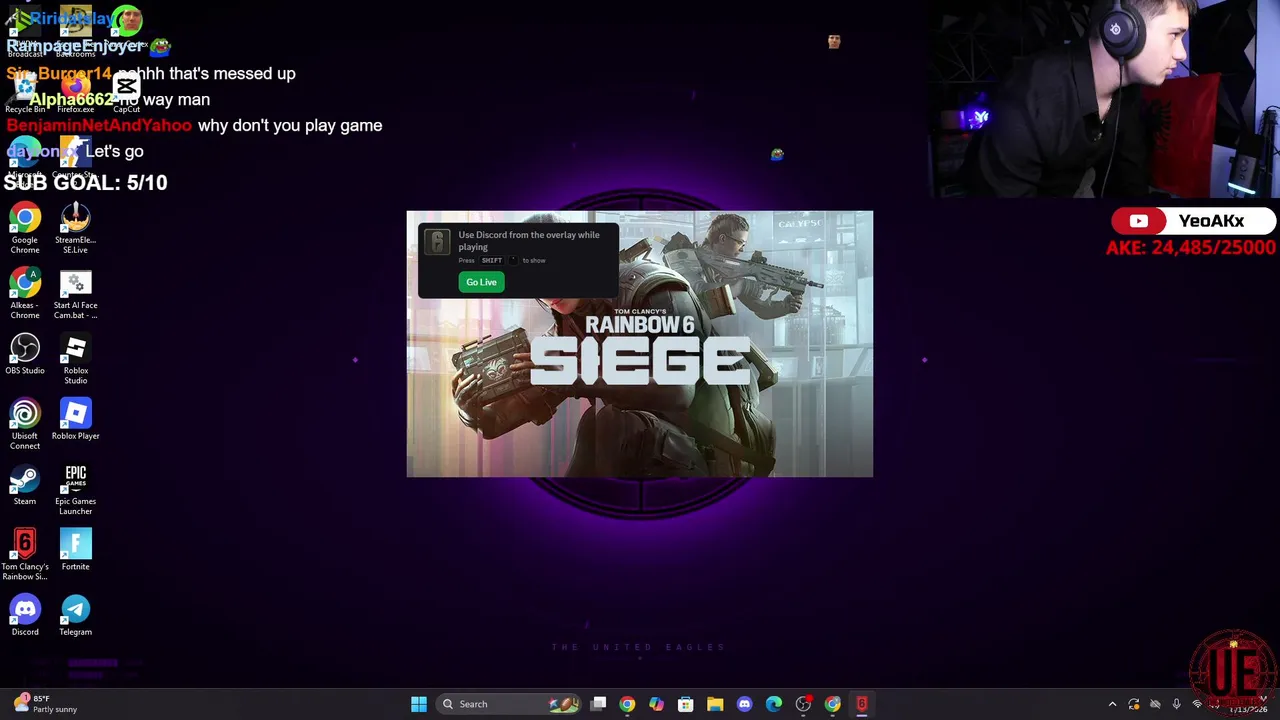Viewport: 1280px width, 720px height.
Task: Select the Start AI Face Cam.bat file
Action: point(75,294)
